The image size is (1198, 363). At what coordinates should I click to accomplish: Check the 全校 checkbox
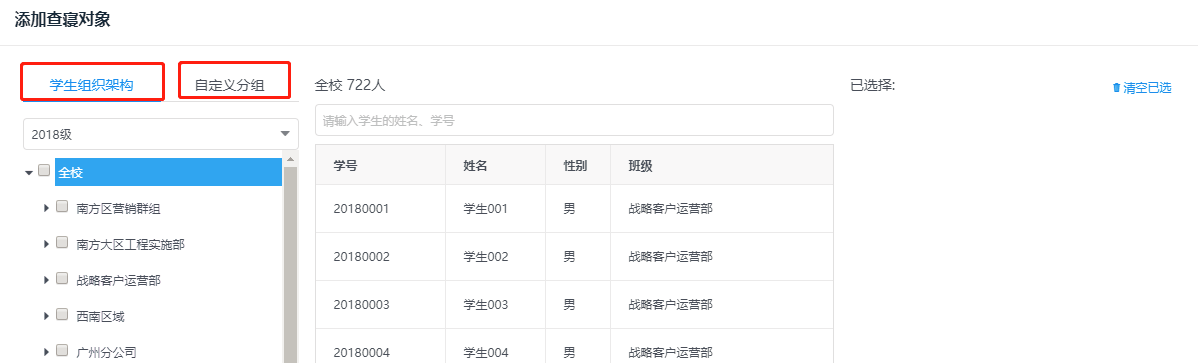pyautogui.click(x=44, y=171)
